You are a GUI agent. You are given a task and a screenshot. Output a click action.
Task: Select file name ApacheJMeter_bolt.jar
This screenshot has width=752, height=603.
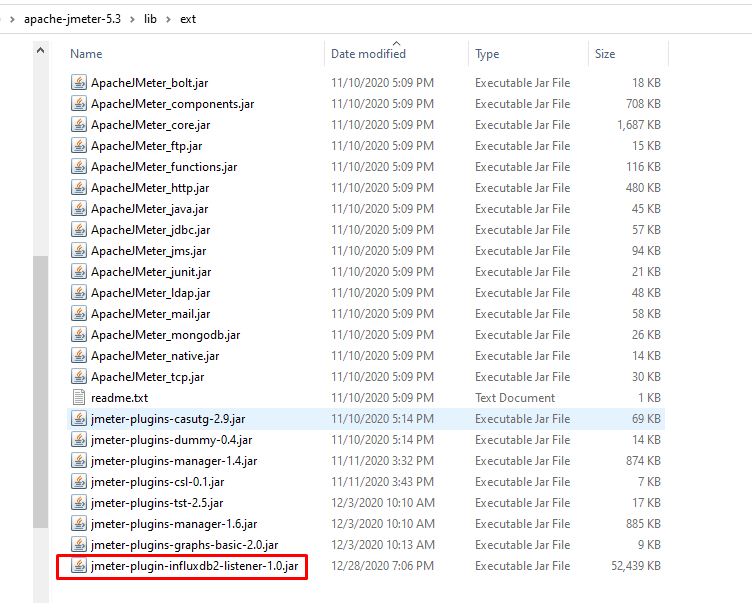coord(150,83)
